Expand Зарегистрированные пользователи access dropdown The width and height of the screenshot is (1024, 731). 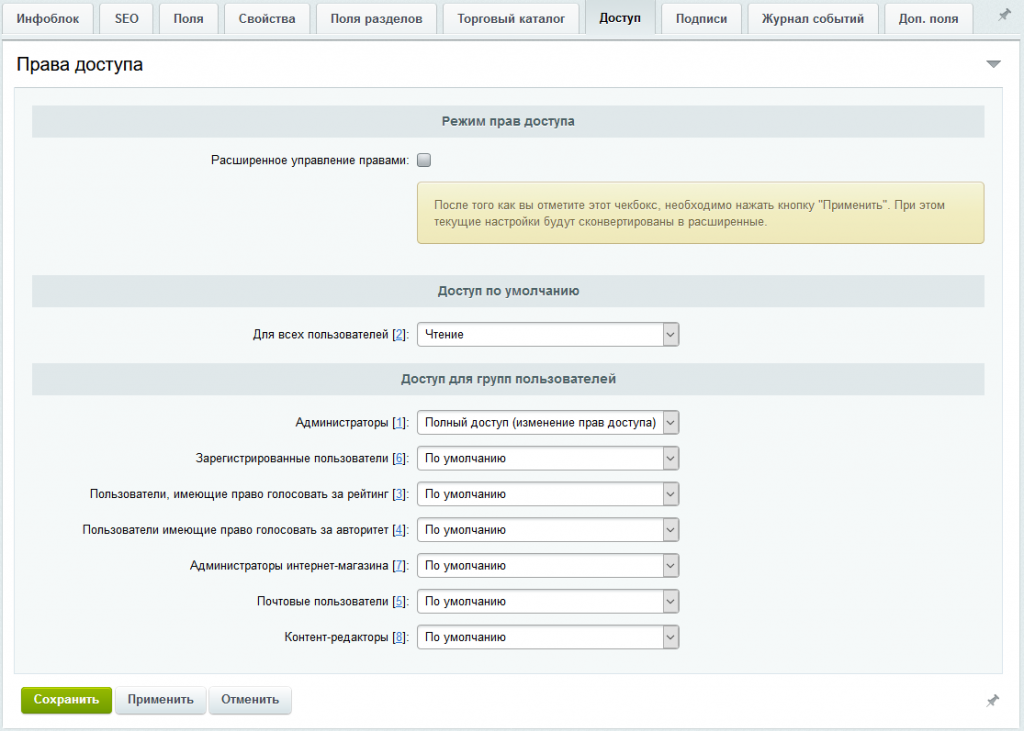point(548,459)
